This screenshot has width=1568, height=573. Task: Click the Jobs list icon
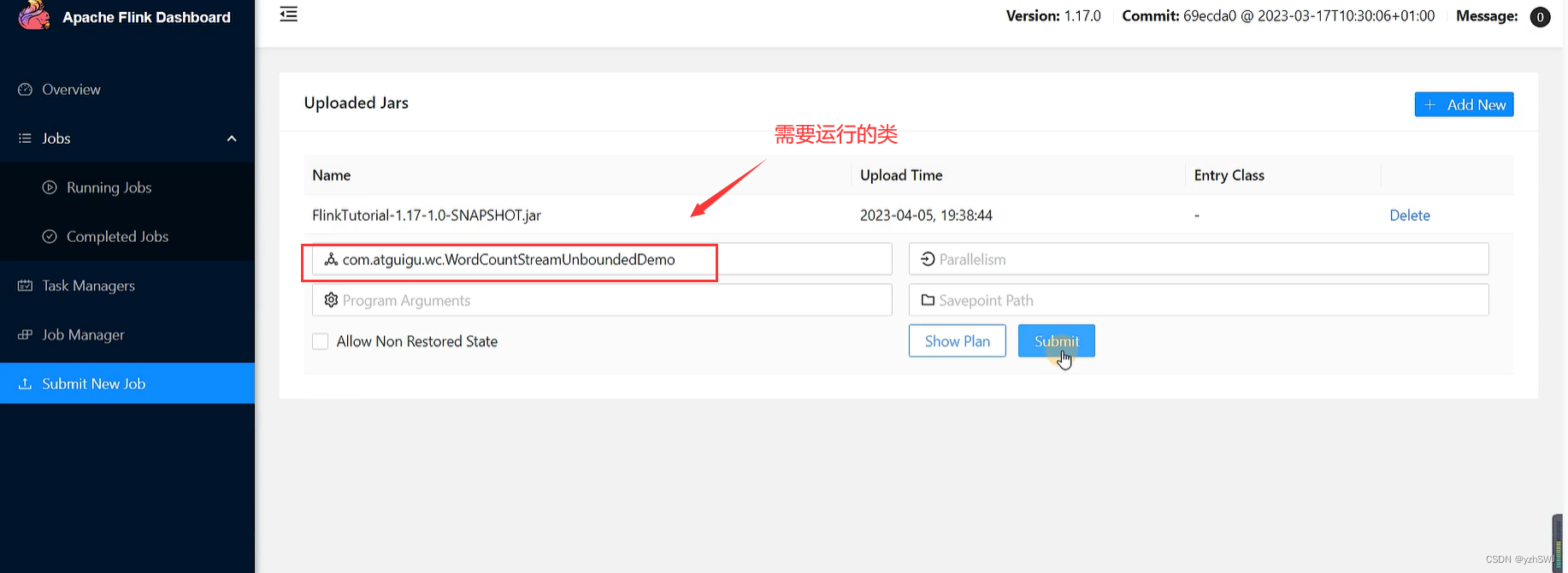(25, 138)
